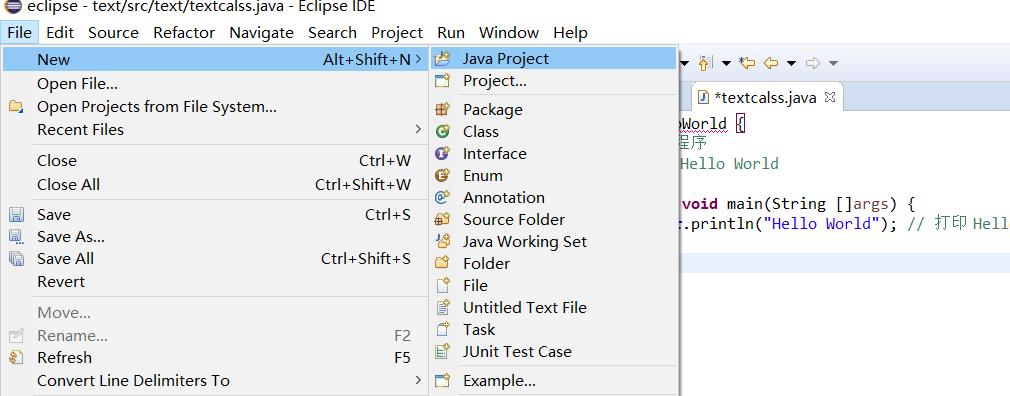
Task: Expand Convert Line Delimiters To submenu arrow
Action: click(x=418, y=380)
